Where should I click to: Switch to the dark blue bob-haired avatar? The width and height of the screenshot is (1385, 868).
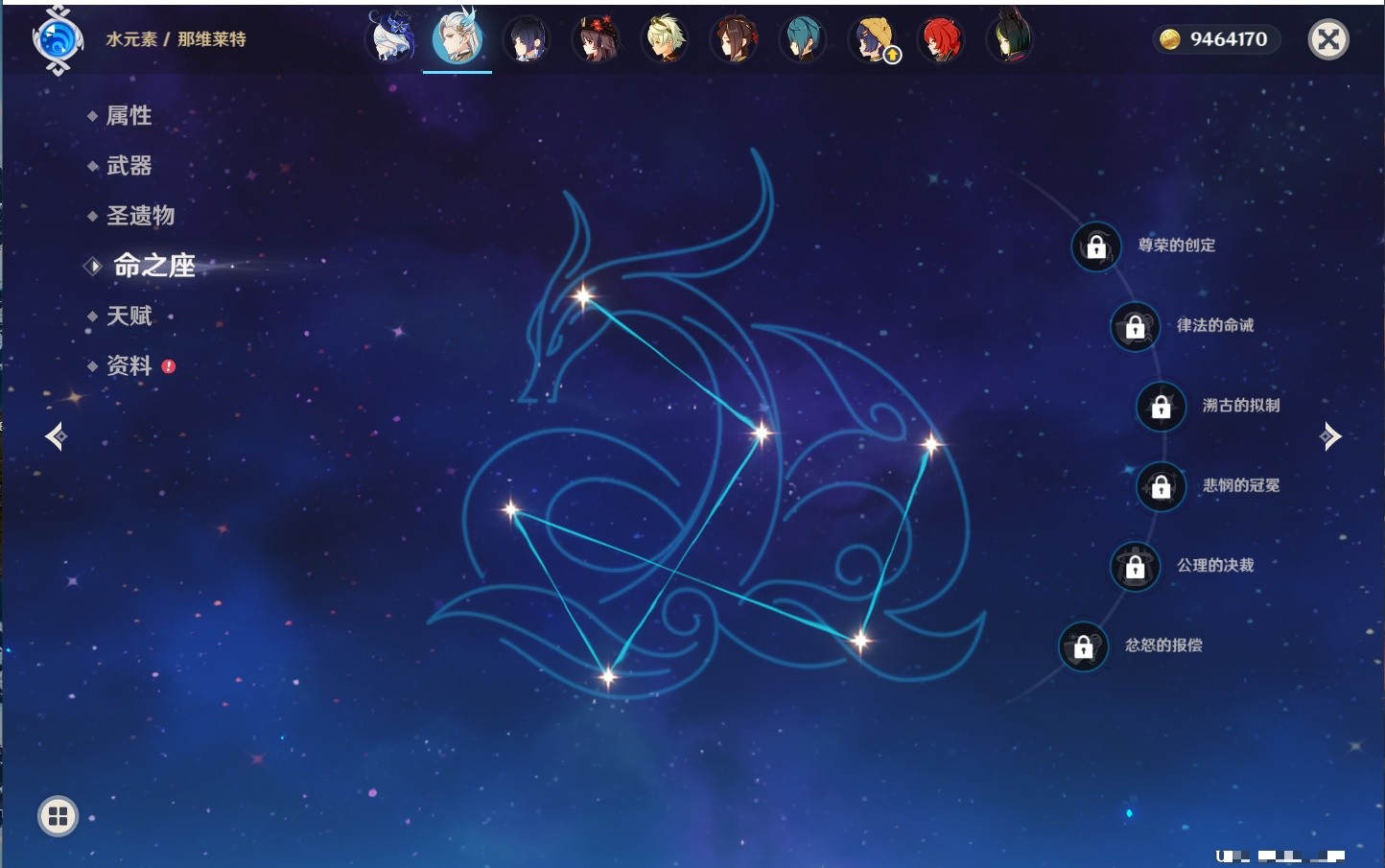click(x=527, y=40)
